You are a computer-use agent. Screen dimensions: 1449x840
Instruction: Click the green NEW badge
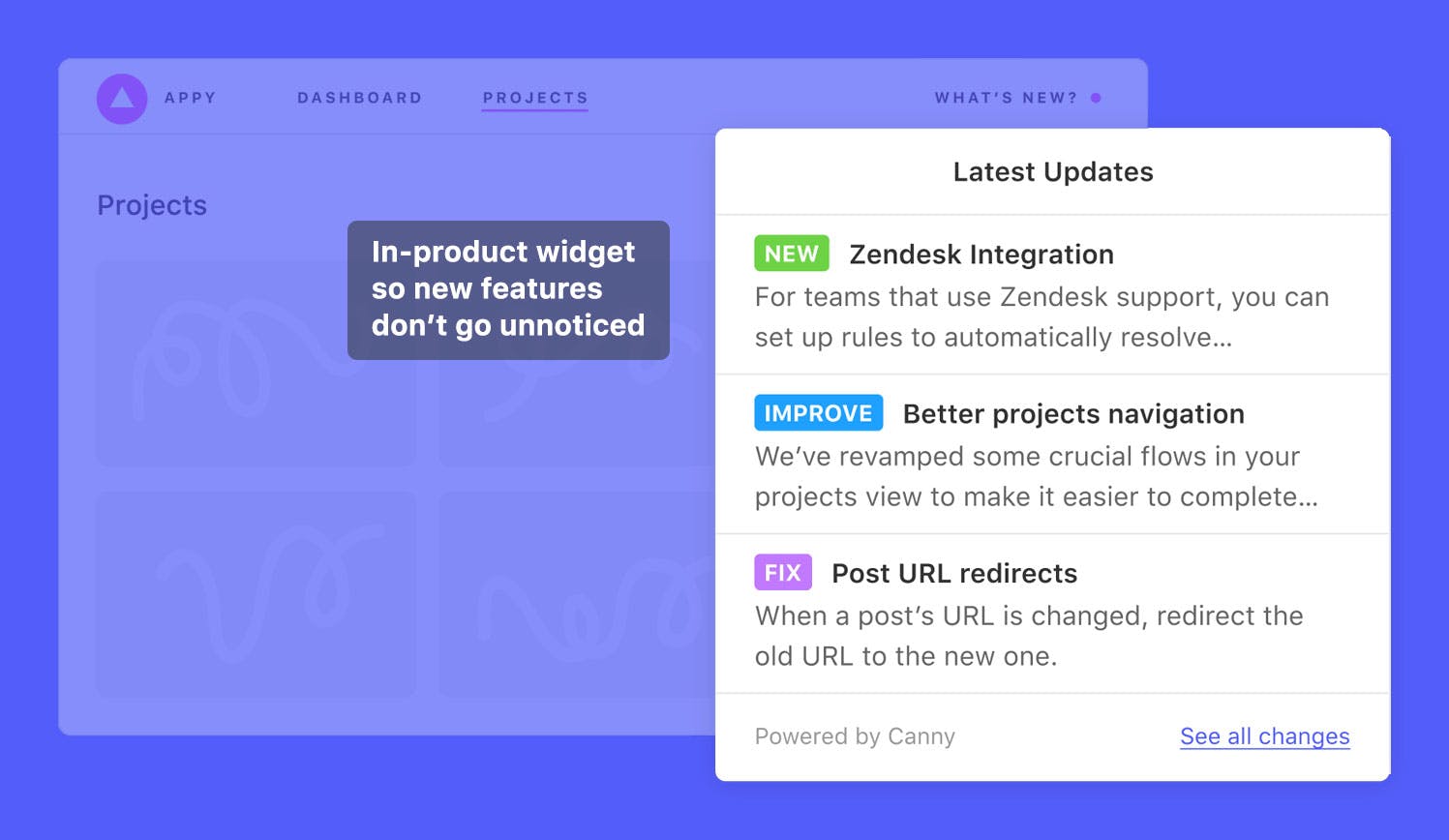click(792, 254)
